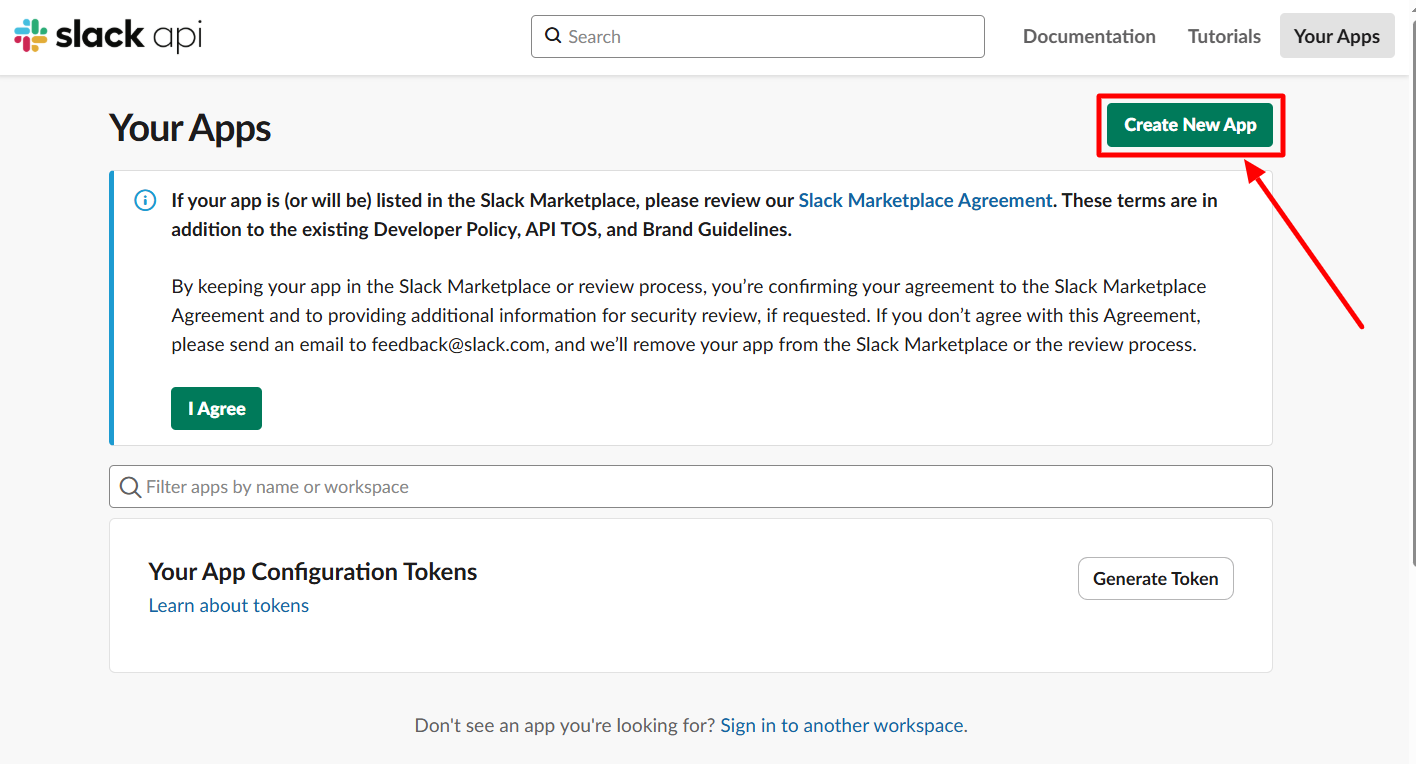Click the magnifier icon in top search bar
Screen dimensions: 1416x764
(553, 36)
